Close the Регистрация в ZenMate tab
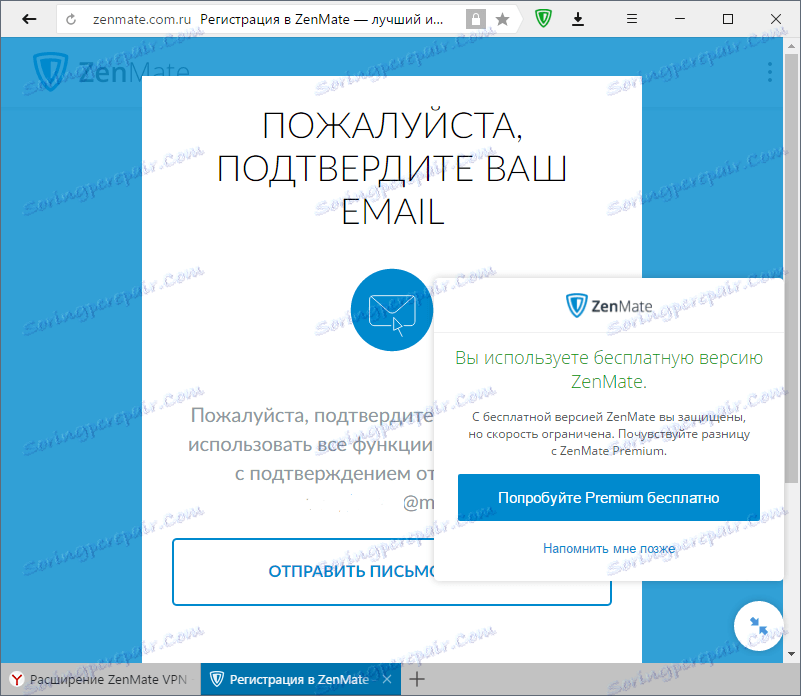Screen dimensions: 801x696 [387, 679]
